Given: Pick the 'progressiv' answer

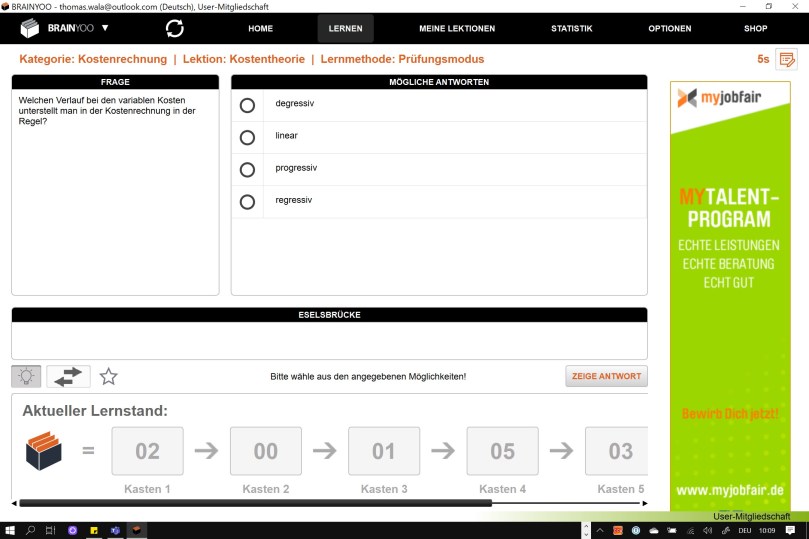Looking at the screenshot, I should tap(247, 169).
